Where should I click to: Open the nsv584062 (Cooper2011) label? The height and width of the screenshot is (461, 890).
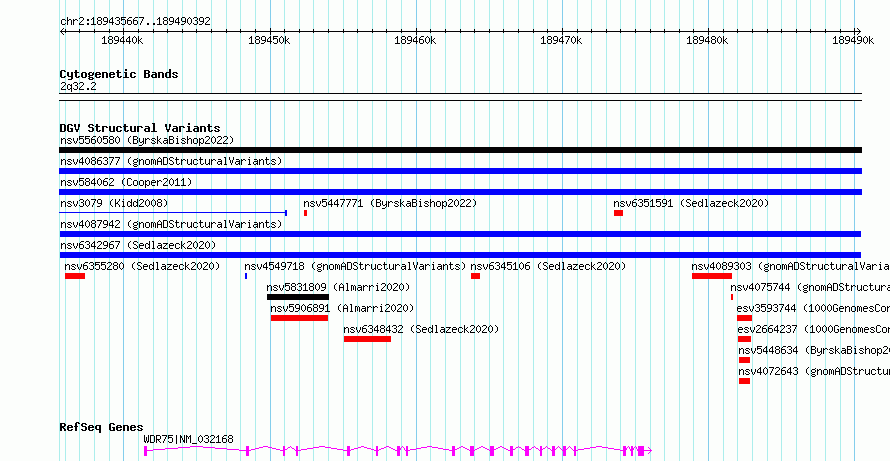(126, 182)
